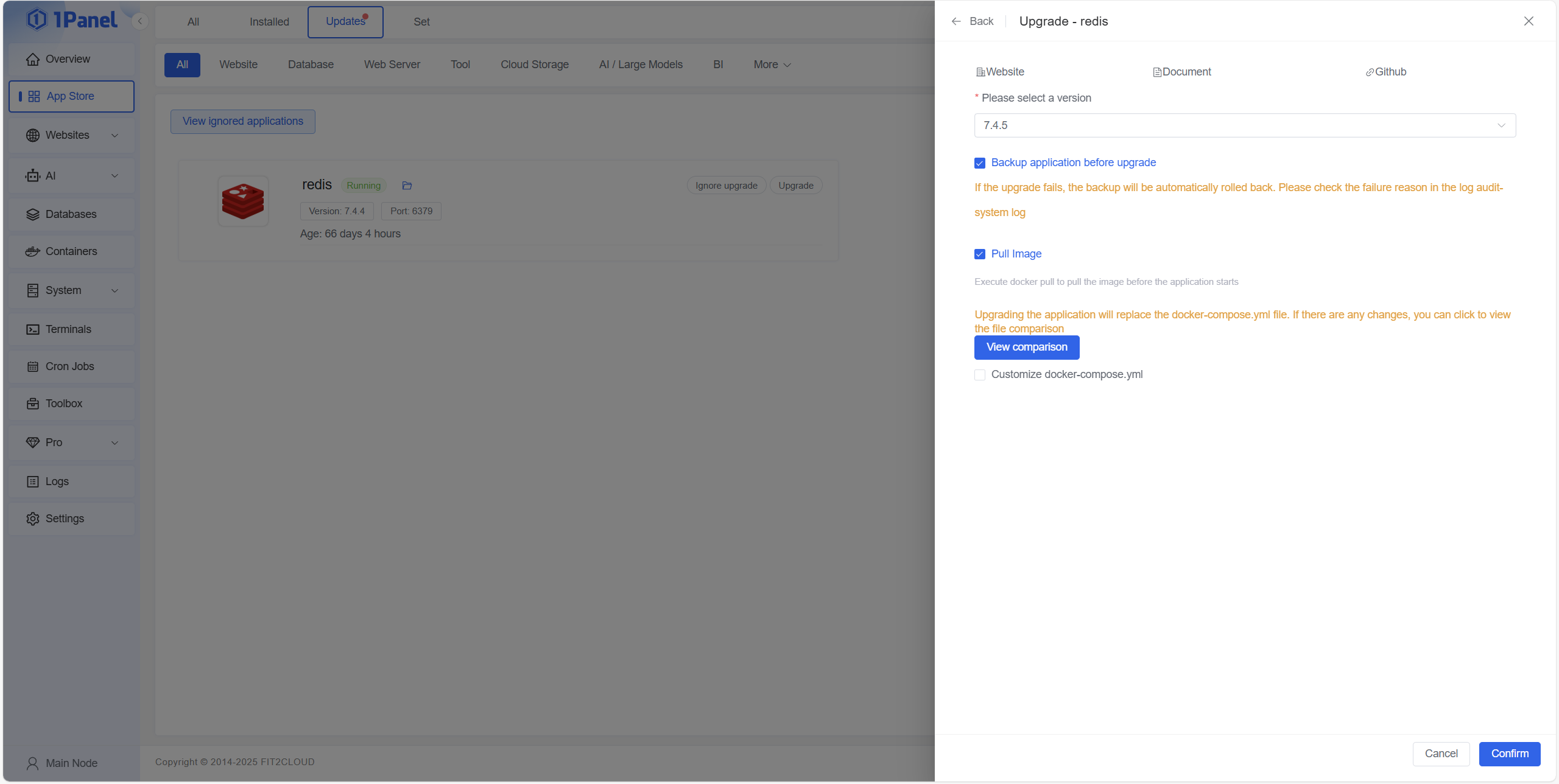Click the Overview home icon
1559x784 pixels.
[33, 59]
